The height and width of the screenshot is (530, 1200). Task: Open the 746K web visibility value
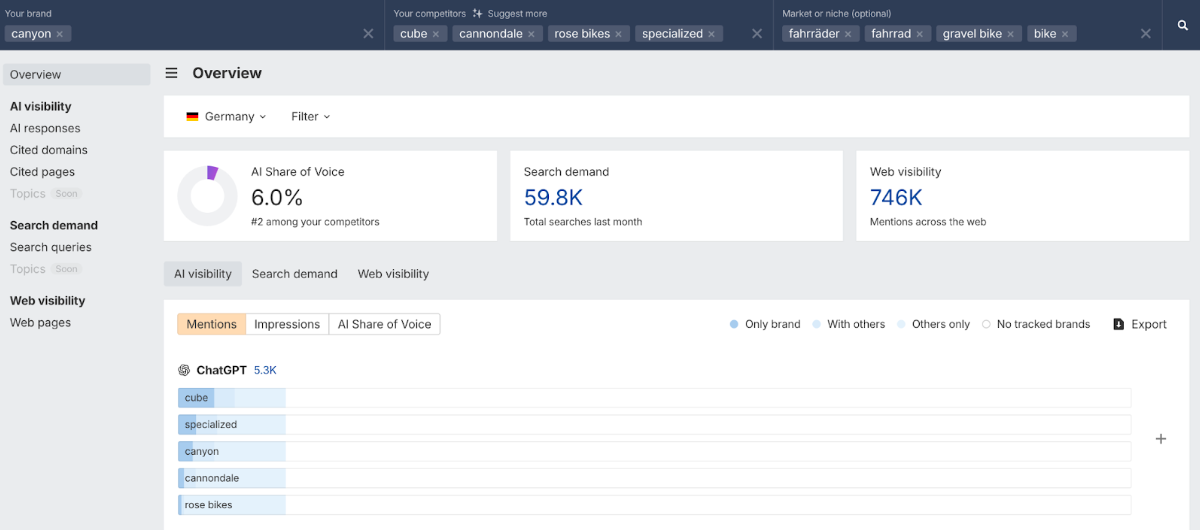point(896,198)
